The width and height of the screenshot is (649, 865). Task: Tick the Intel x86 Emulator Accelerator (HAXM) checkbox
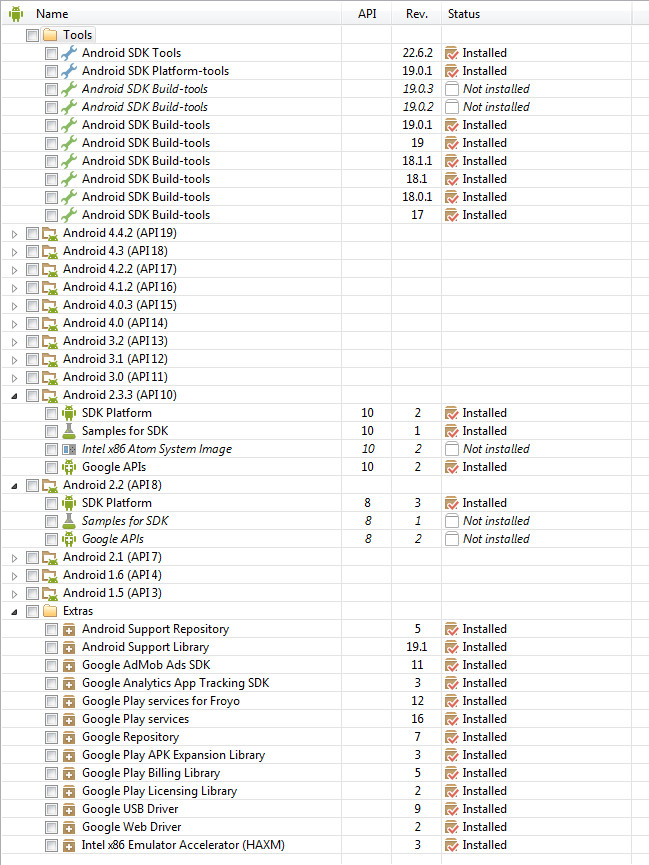[51, 845]
